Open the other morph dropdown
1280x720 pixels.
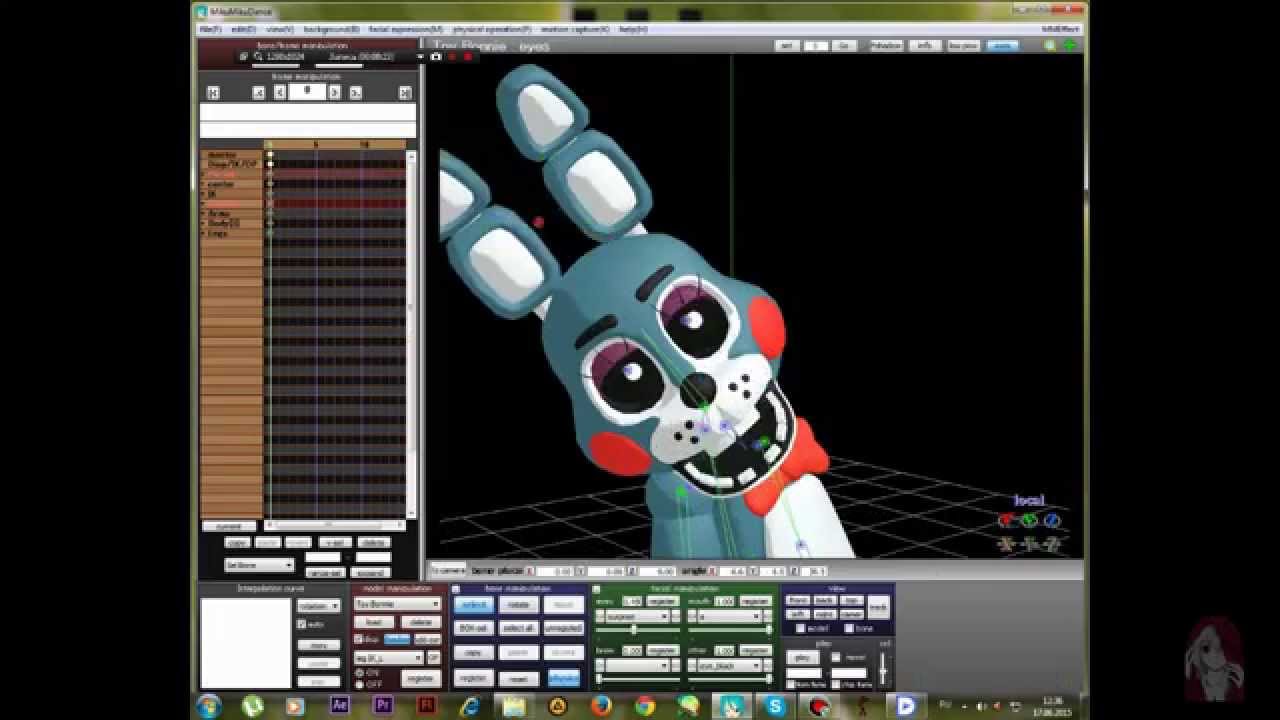[x=729, y=665]
